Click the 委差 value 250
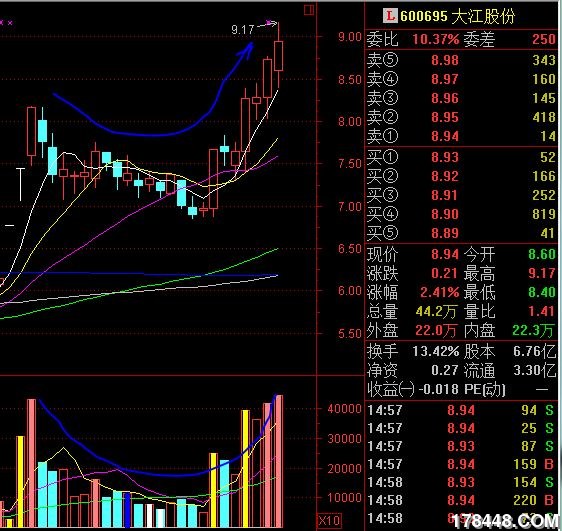562x531 pixels. pyautogui.click(x=544, y=39)
